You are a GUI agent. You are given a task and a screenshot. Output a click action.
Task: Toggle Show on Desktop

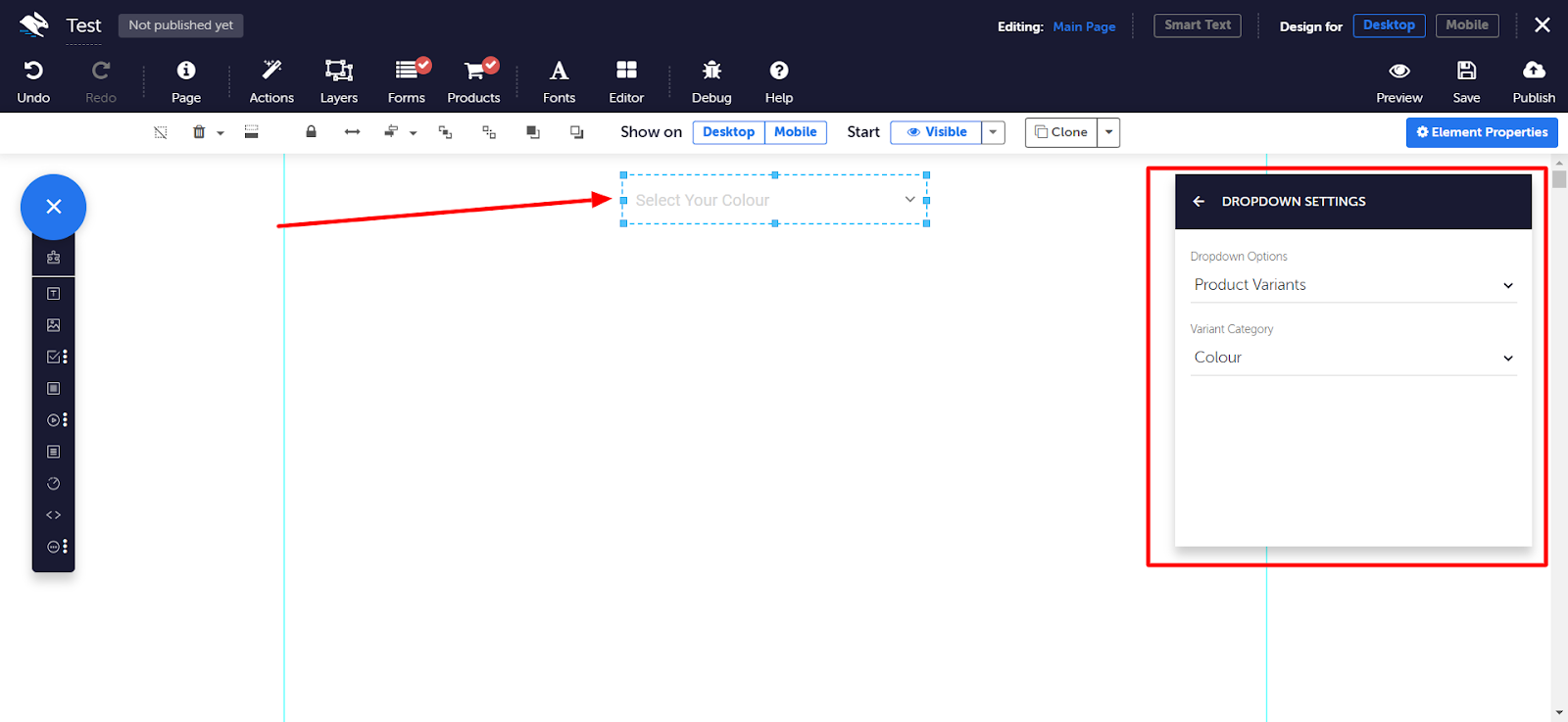729,132
